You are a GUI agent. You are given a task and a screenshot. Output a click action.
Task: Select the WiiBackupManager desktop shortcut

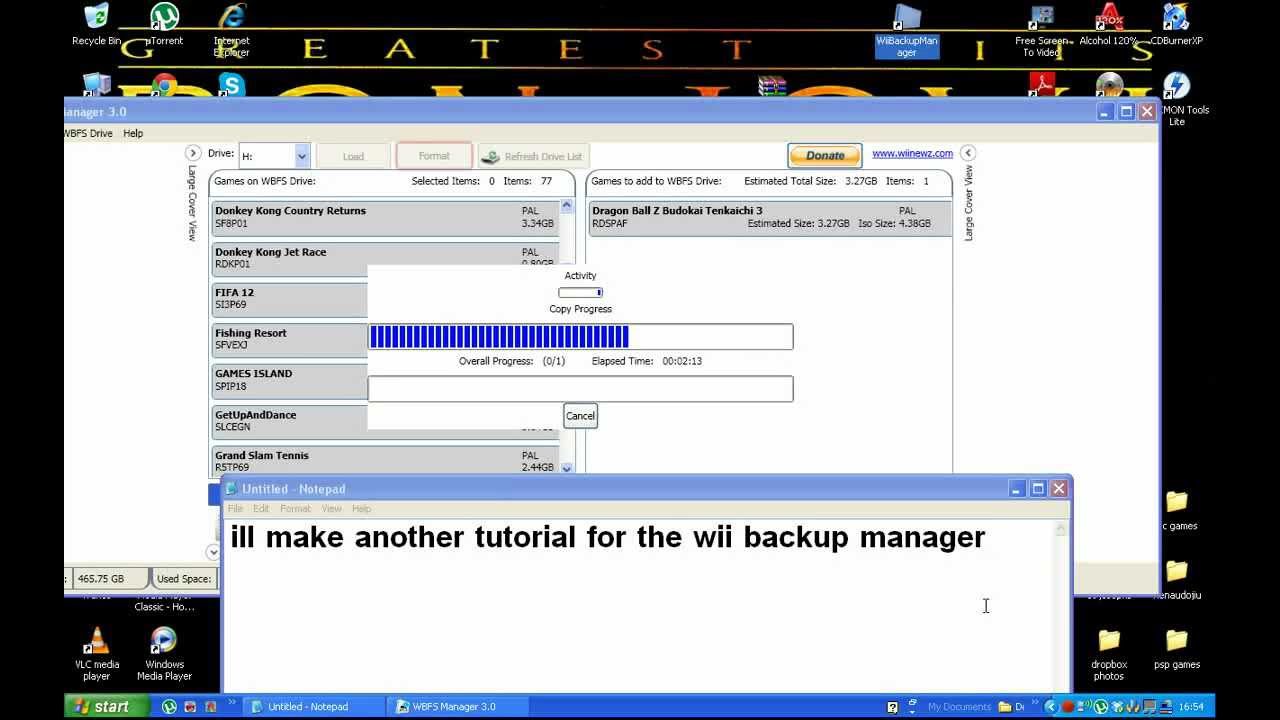click(907, 30)
